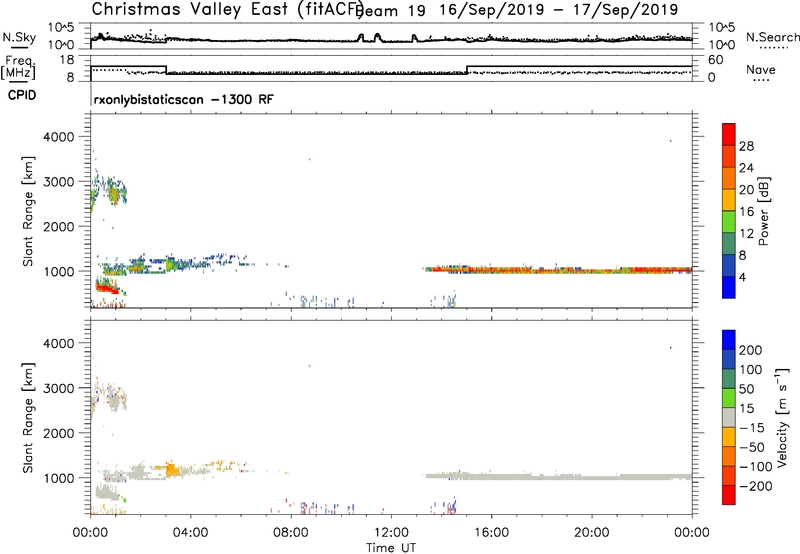Viewport: 800px width, 554px height.
Task: Click the 'N.Search' legend label
Action: pos(773,37)
